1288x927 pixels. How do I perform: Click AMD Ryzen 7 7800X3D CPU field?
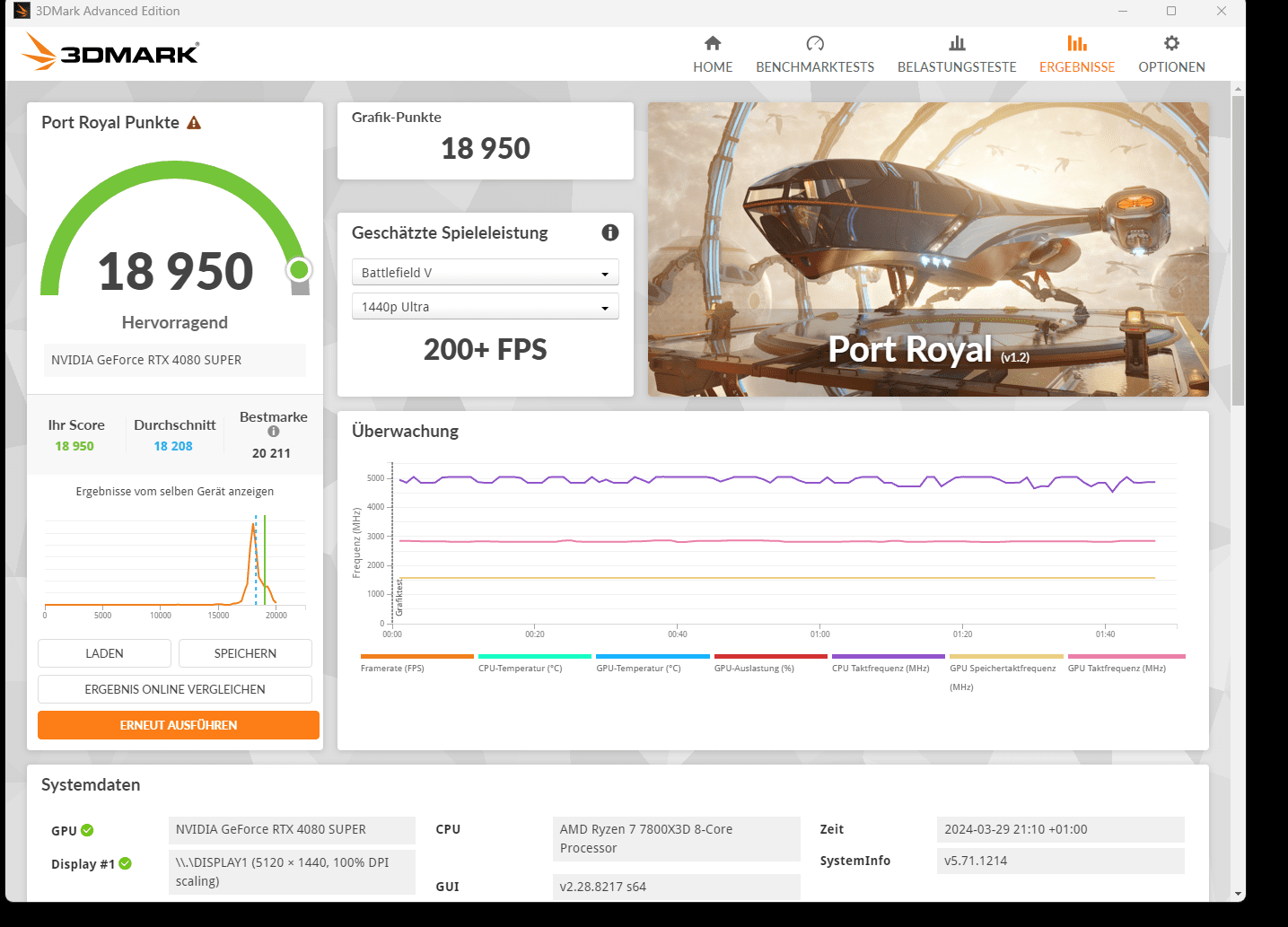pos(677,839)
